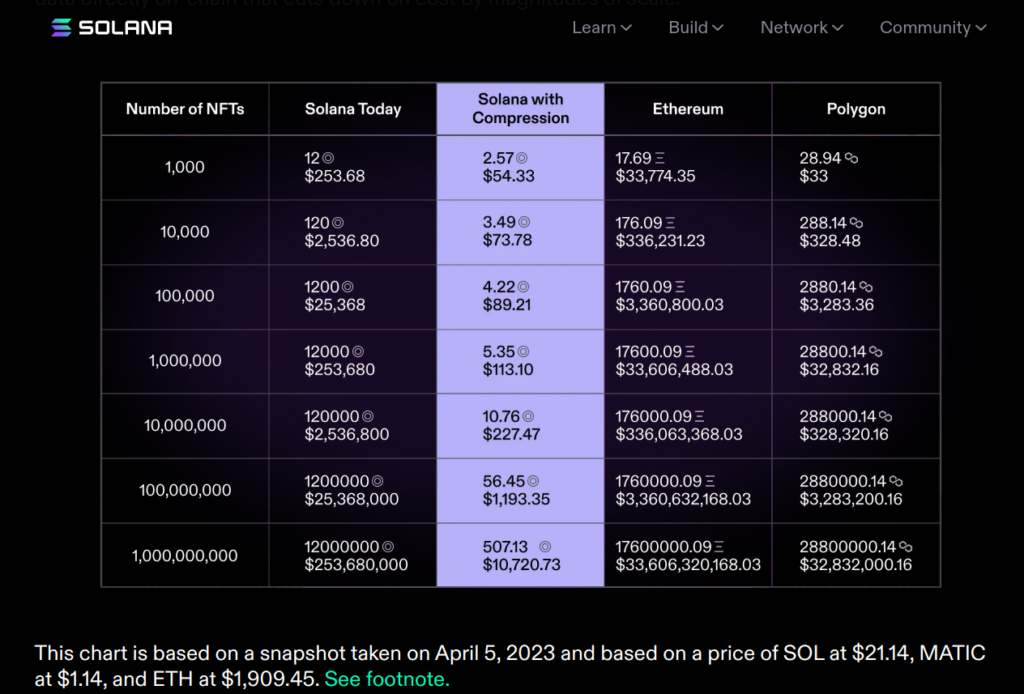
Task: Click the SOL symbol next to 2.57
Action: [x=522, y=158]
